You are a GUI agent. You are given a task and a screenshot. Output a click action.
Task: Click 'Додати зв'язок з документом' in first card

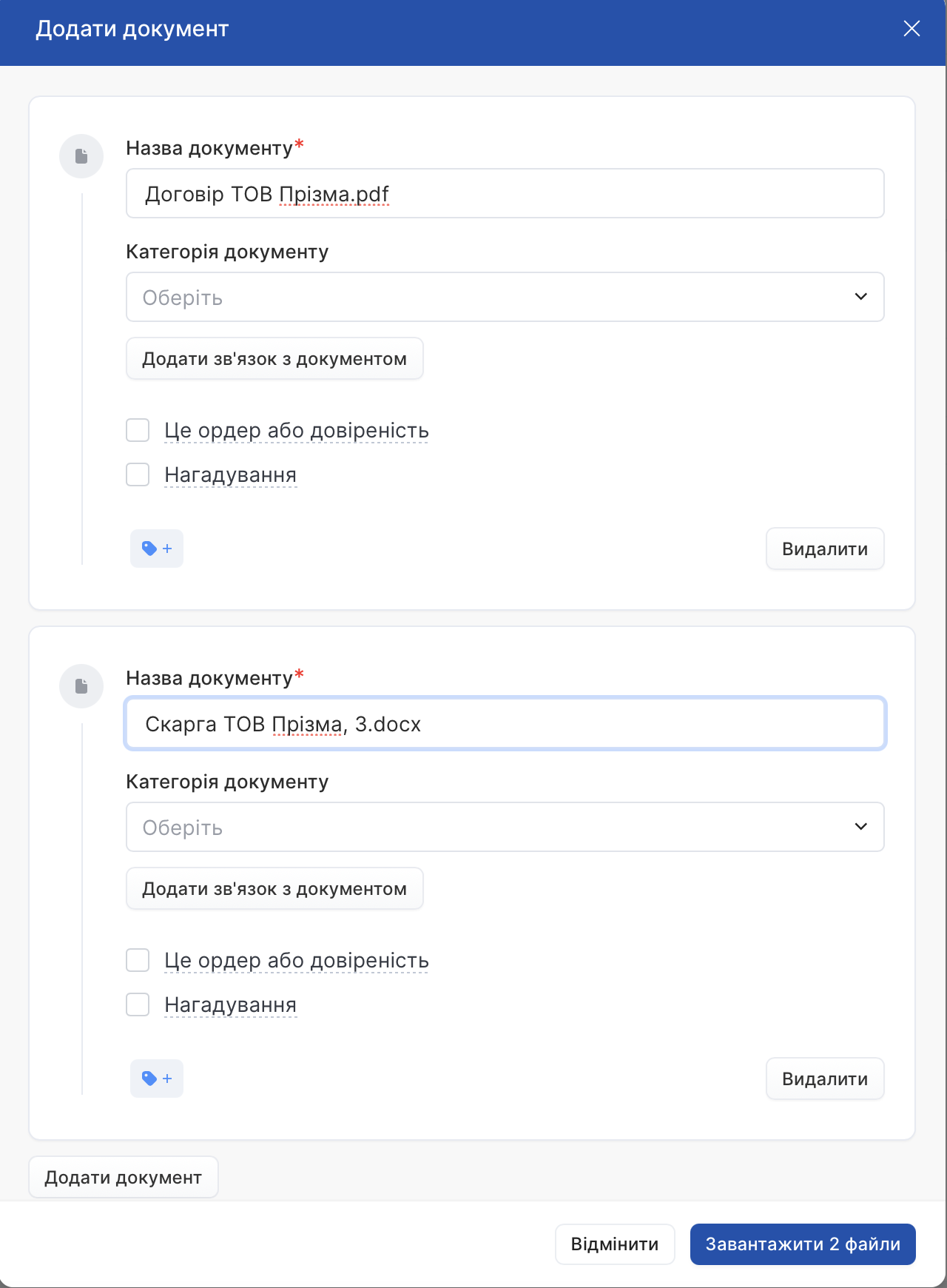274,359
